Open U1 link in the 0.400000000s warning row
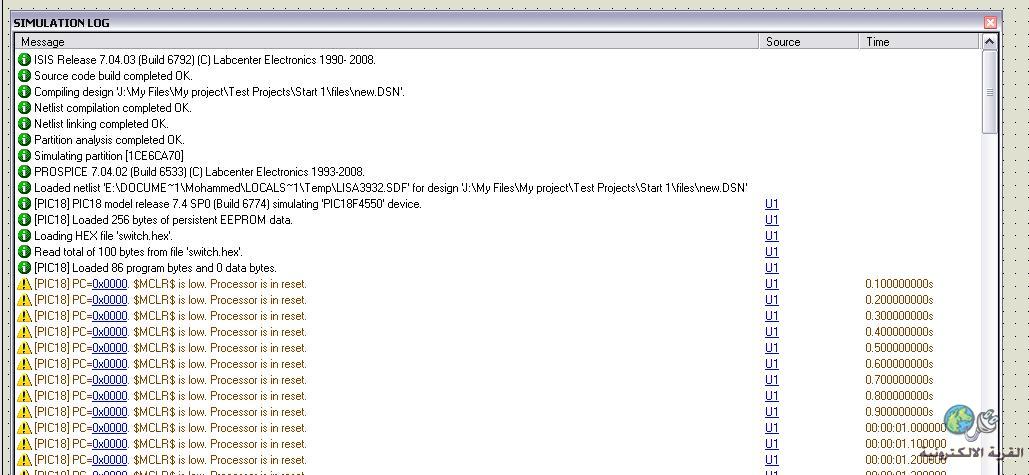The height and width of the screenshot is (475, 1029). point(772,332)
